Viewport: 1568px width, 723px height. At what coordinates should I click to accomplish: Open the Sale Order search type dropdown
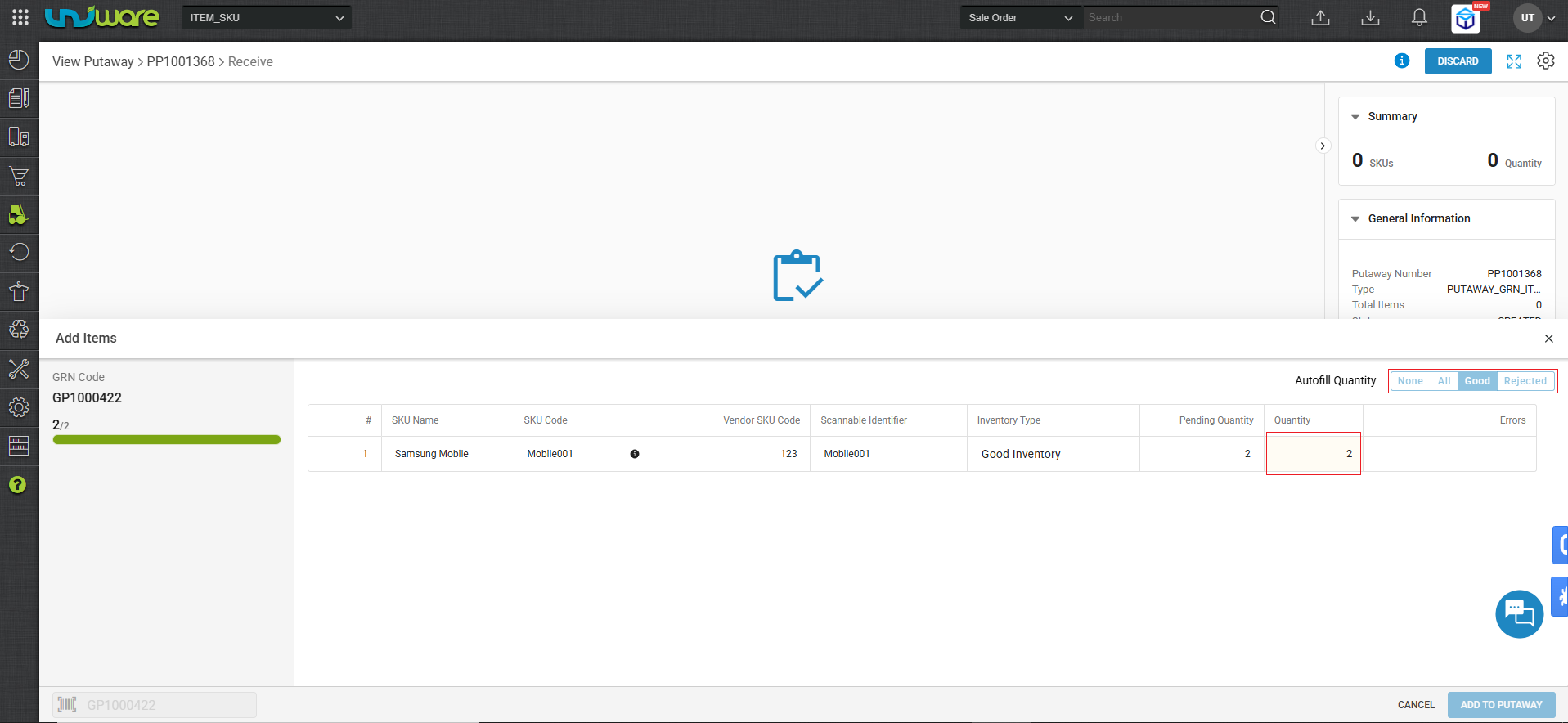pos(1021,18)
